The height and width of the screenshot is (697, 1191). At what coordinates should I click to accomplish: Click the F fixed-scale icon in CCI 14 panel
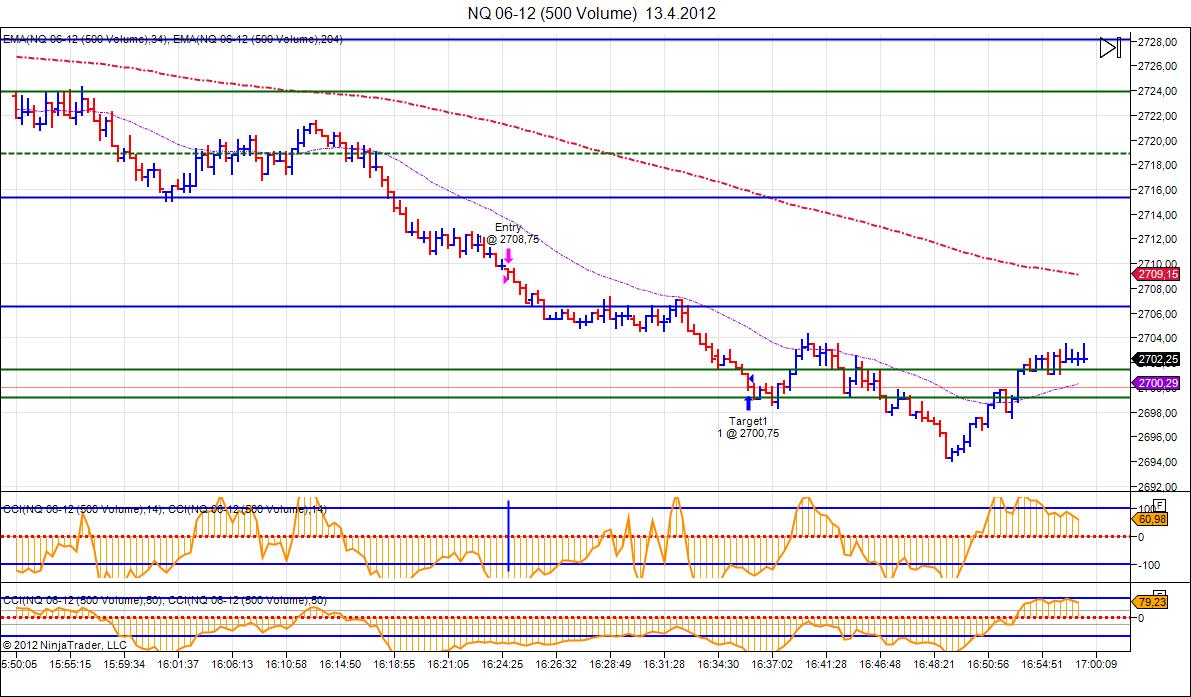click(x=1159, y=504)
